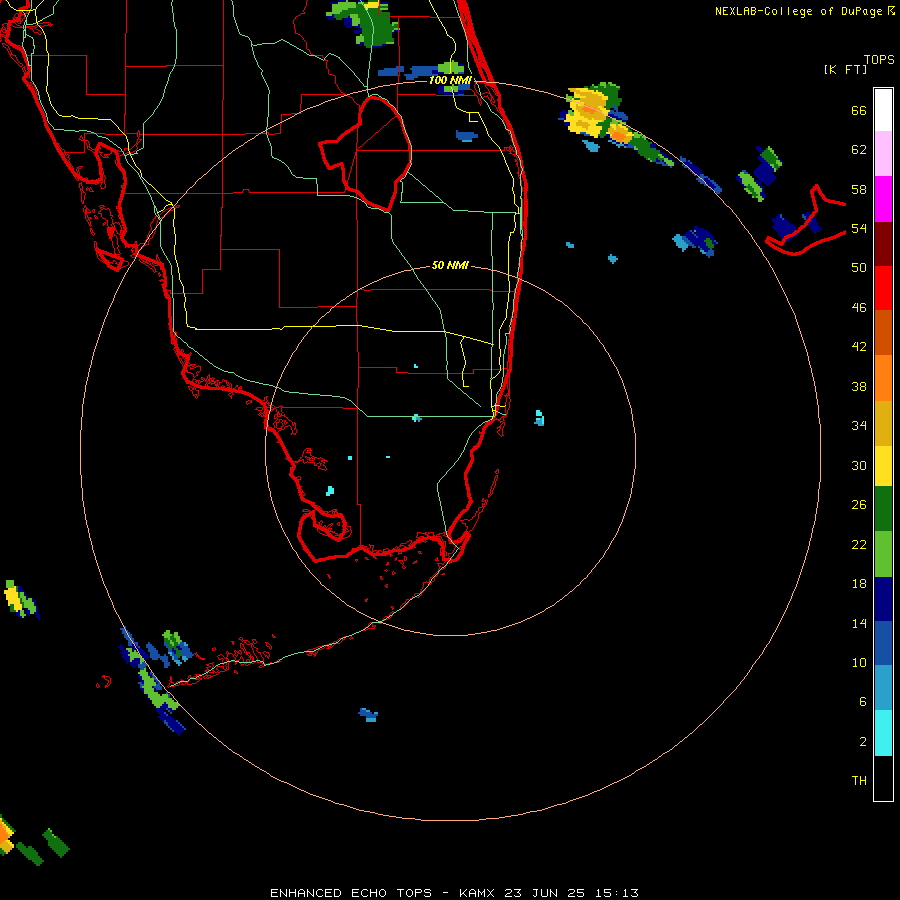Viewport: 900px width, 900px height.
Task: Click the 2 legend number
Action: tap(863, 742)
